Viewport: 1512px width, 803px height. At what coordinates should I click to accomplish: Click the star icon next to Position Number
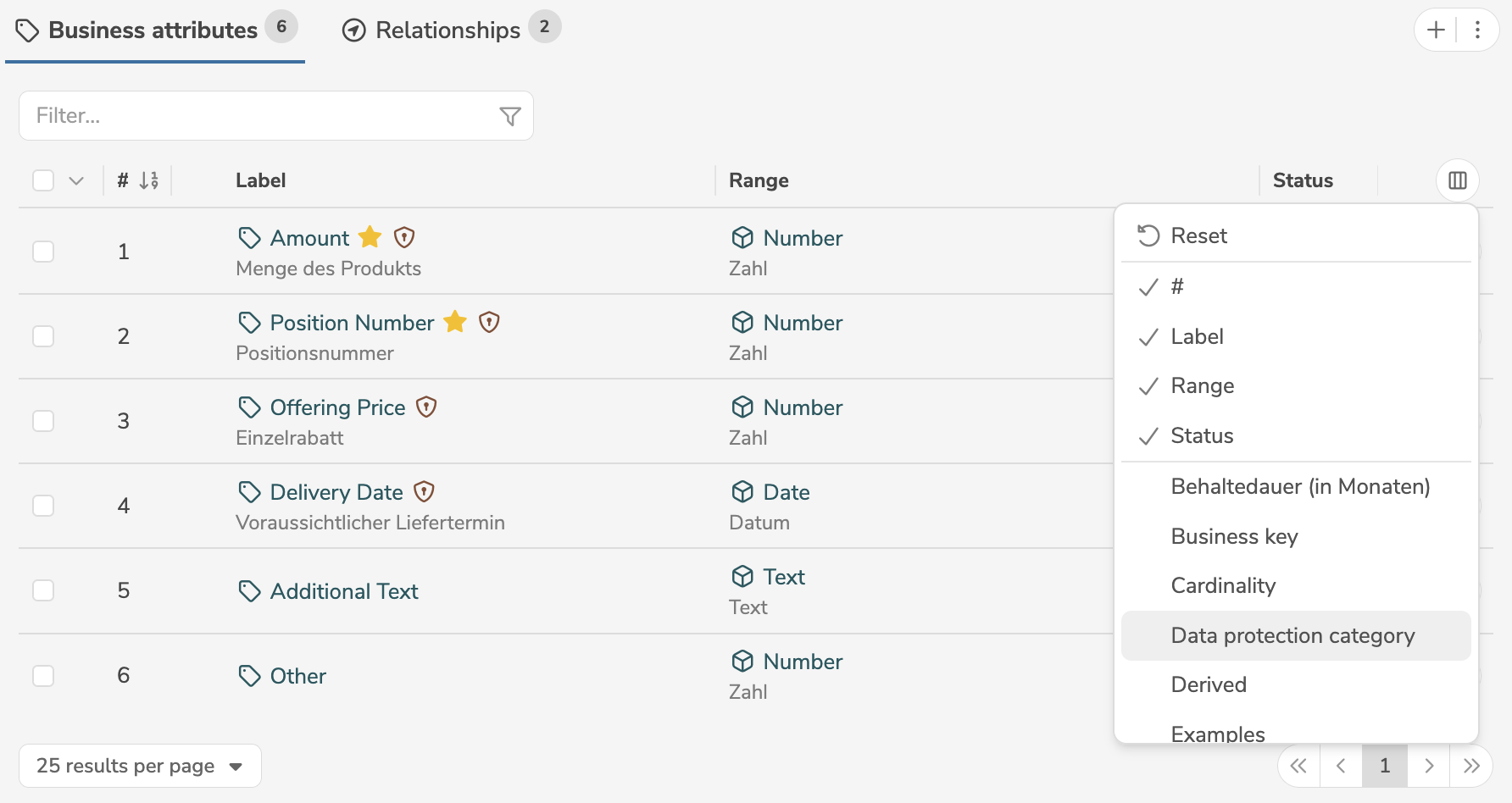(x=455, y=322)
